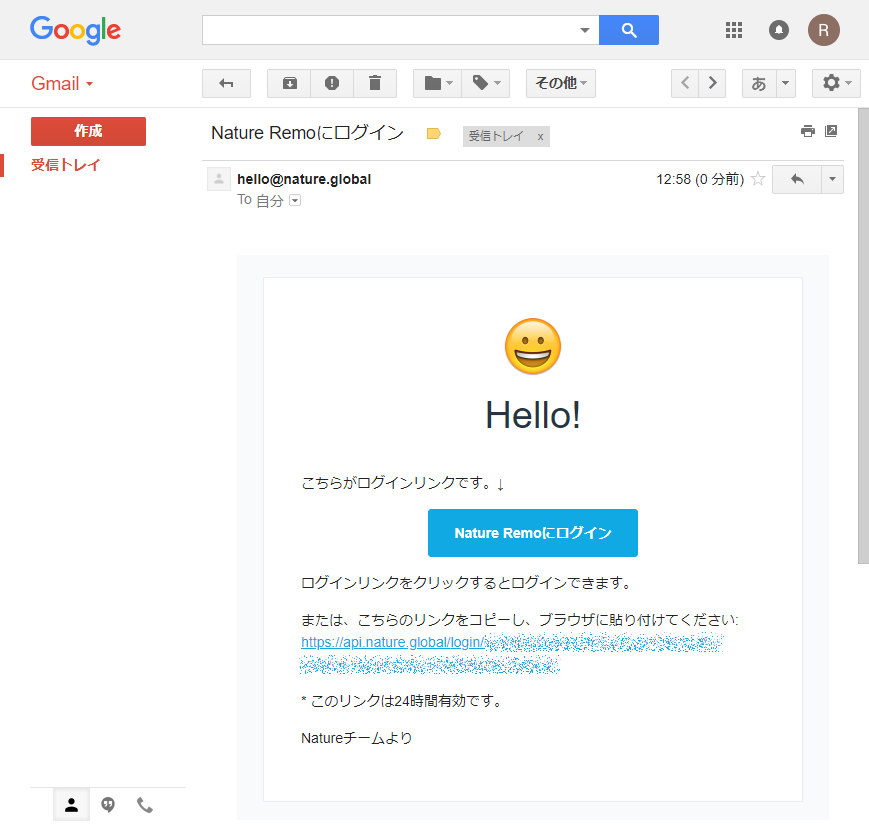
Task: Click the Nature Remoにログイン button
Action: [x=532, y=533]
